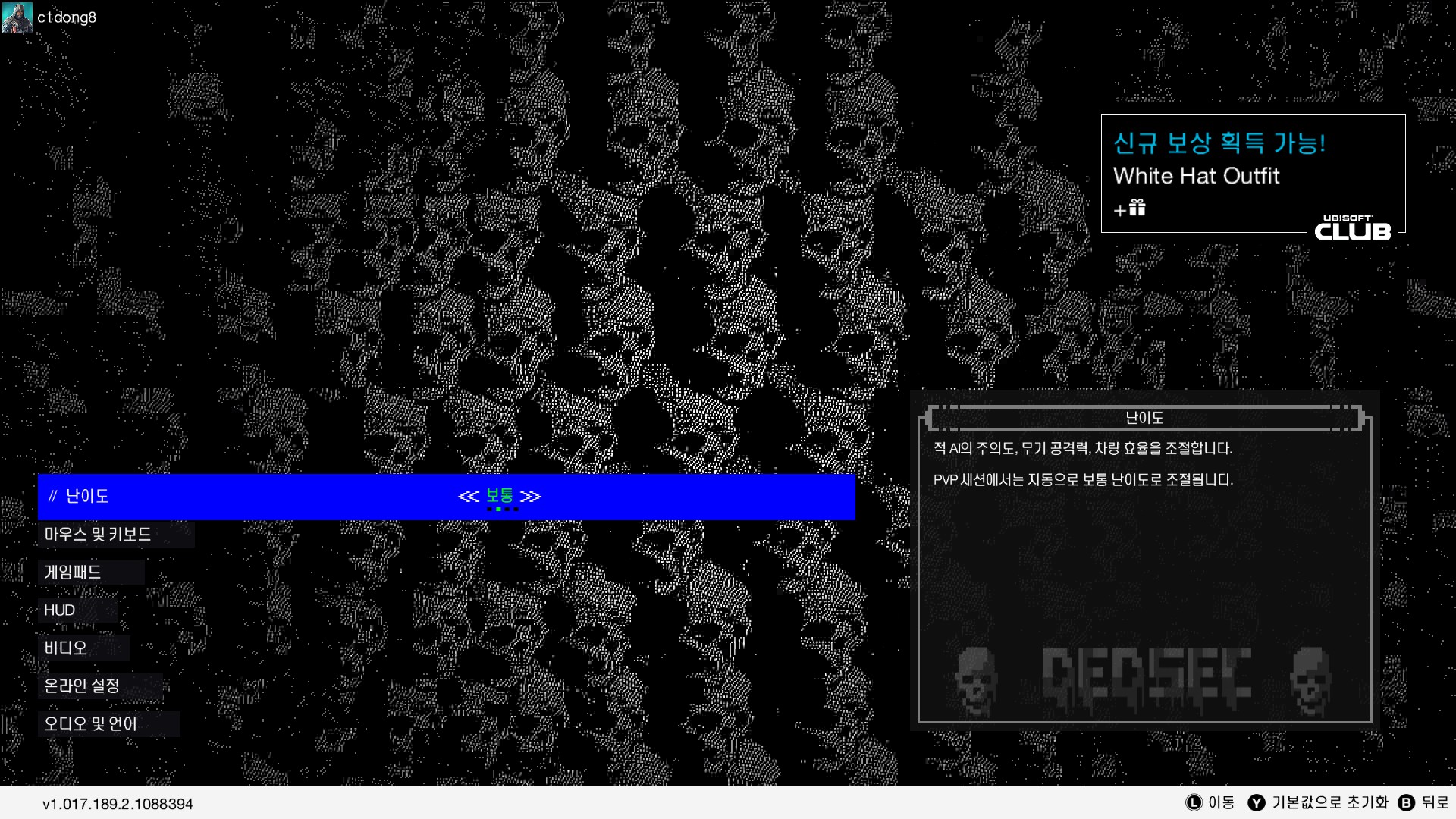
Task: Lower difficulty with the left double arrow
Action: pyautogui.click(x=469, y=497)
